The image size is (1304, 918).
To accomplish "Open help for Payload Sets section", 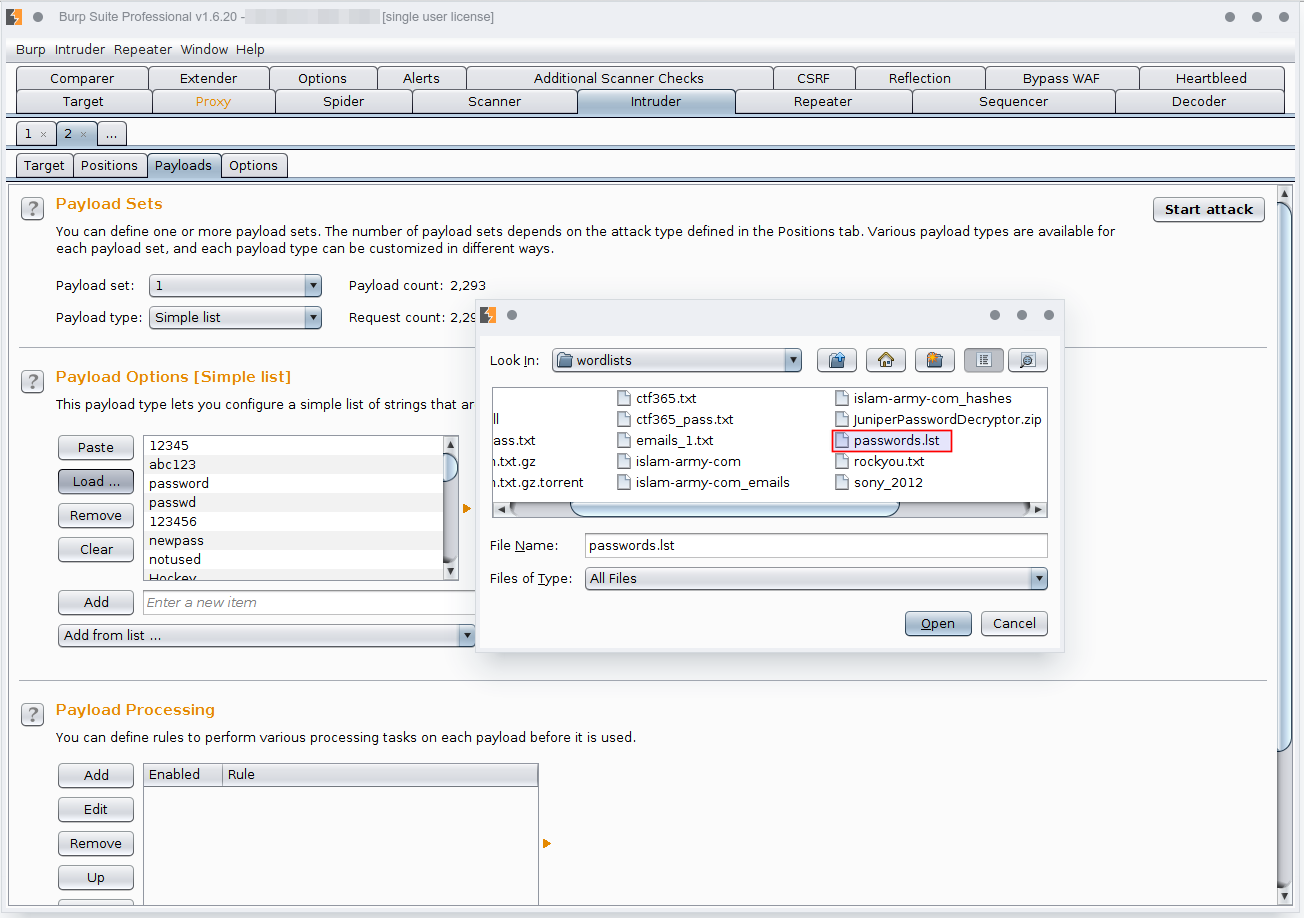I will [x=33, y=209].
